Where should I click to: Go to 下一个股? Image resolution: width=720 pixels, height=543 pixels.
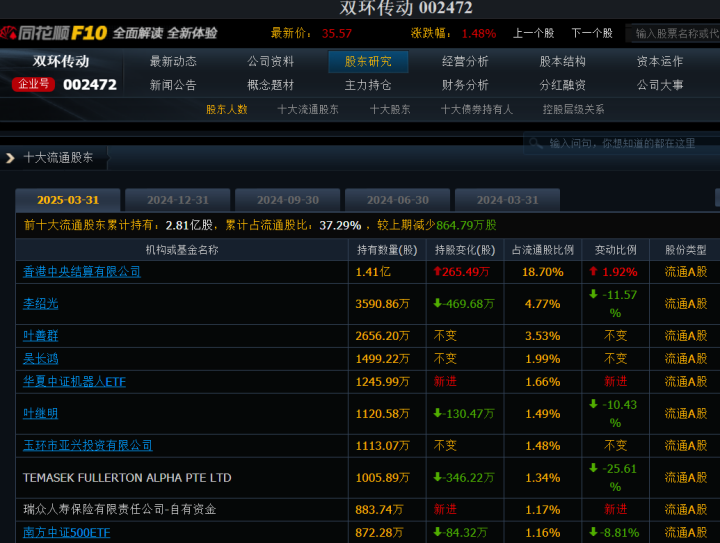click(592, 33)
